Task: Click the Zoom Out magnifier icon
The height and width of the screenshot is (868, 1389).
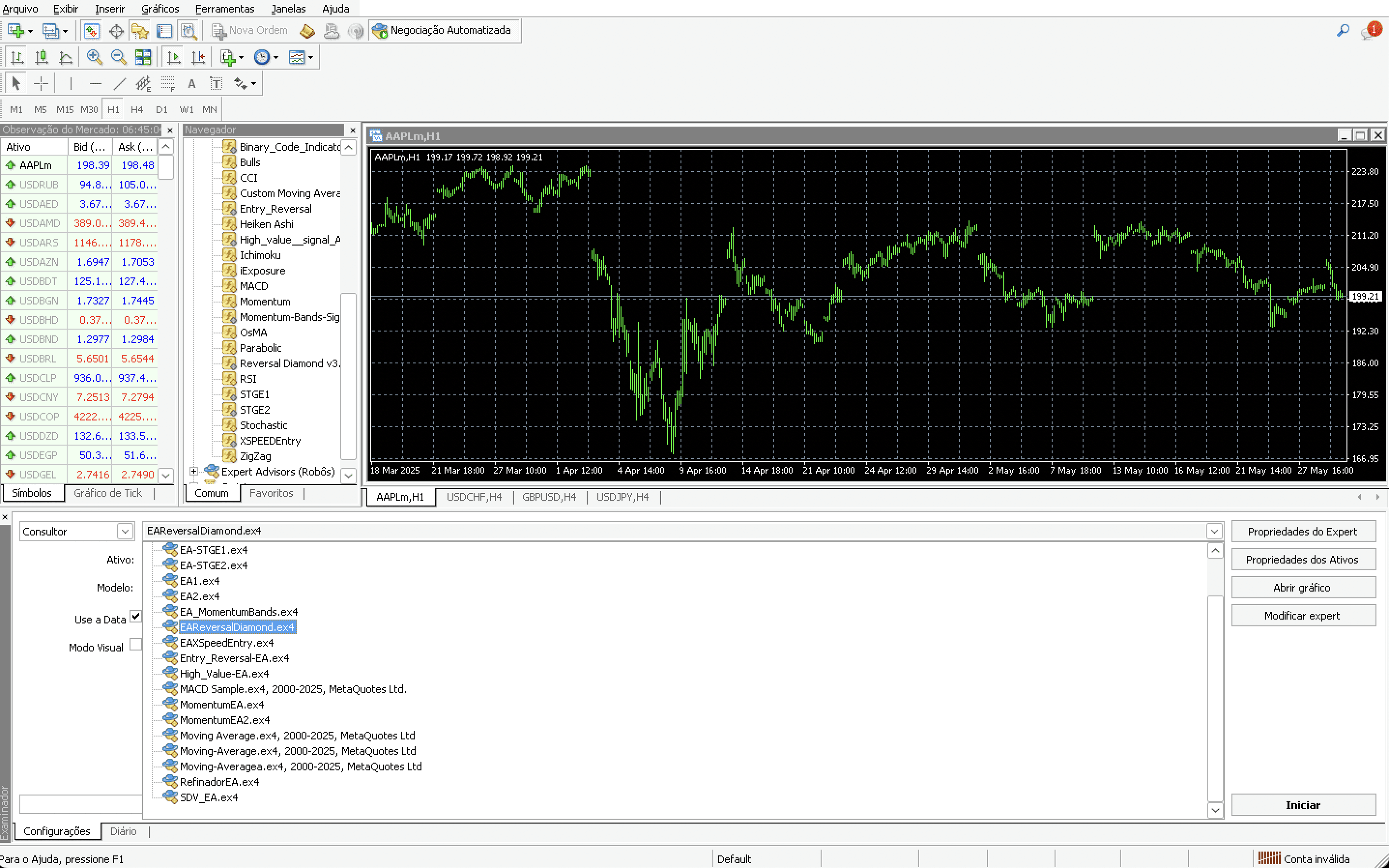Action: 118,57
